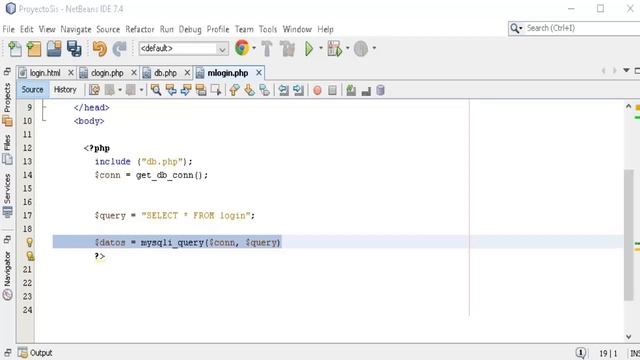Click the red Start Macro Recording icon
Screen dimensions: 640x360
[317, 90]
